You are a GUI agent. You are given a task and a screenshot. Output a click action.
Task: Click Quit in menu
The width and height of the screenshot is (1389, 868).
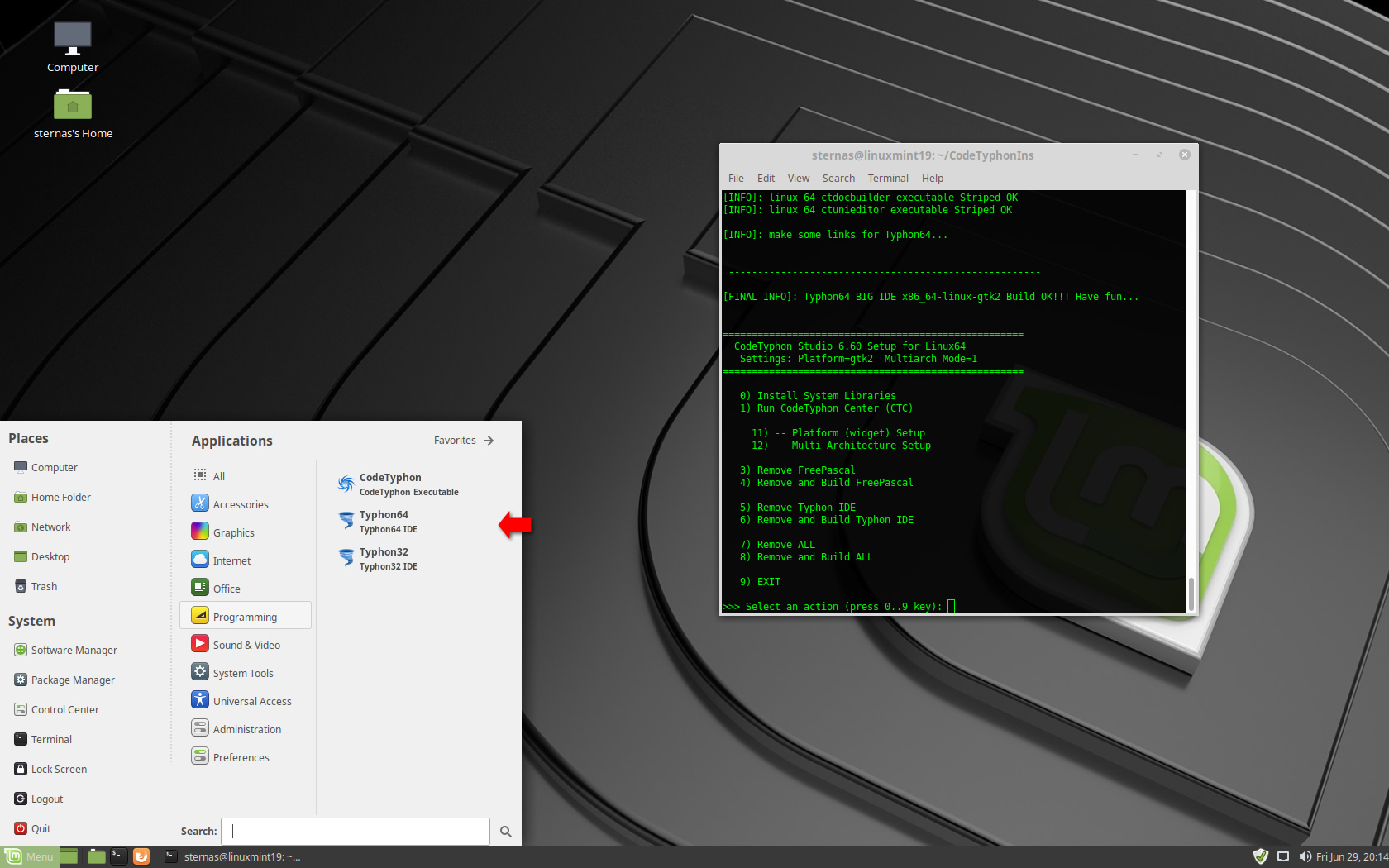tap(33, 828)
